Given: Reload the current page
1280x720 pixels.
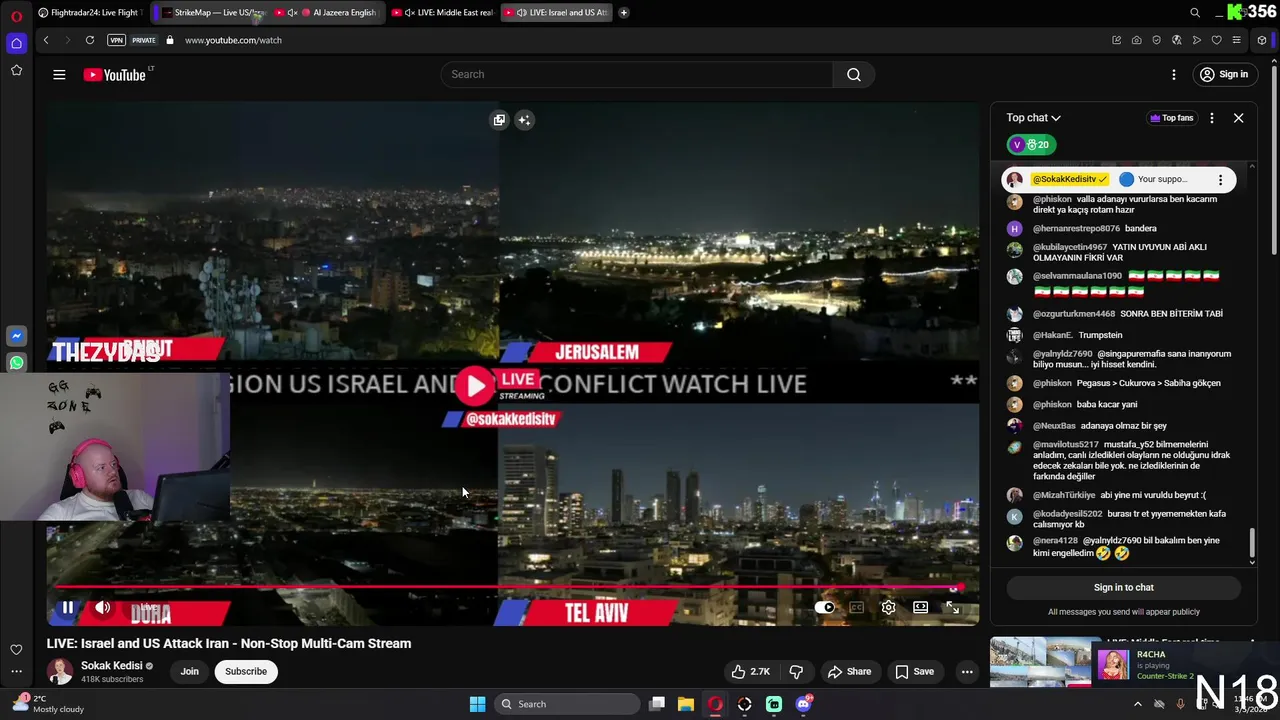Looking at the screenshot, I should (90, 40).
